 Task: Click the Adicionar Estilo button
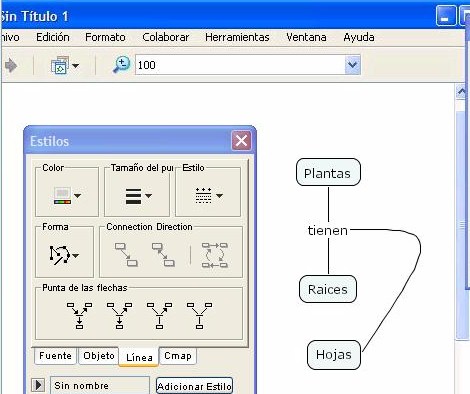click(194, 386)
